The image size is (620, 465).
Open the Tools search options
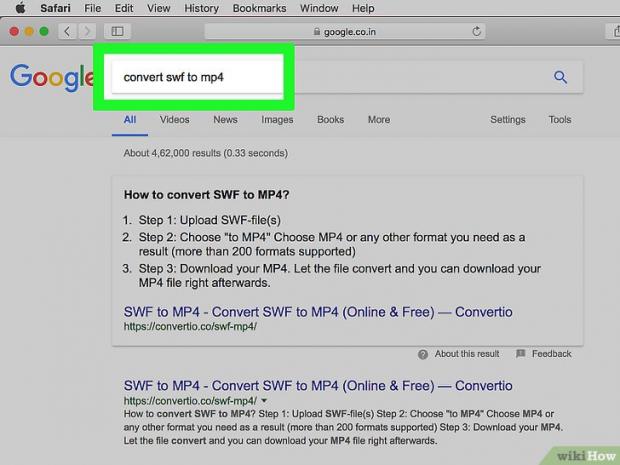click(x=559, y=120)
